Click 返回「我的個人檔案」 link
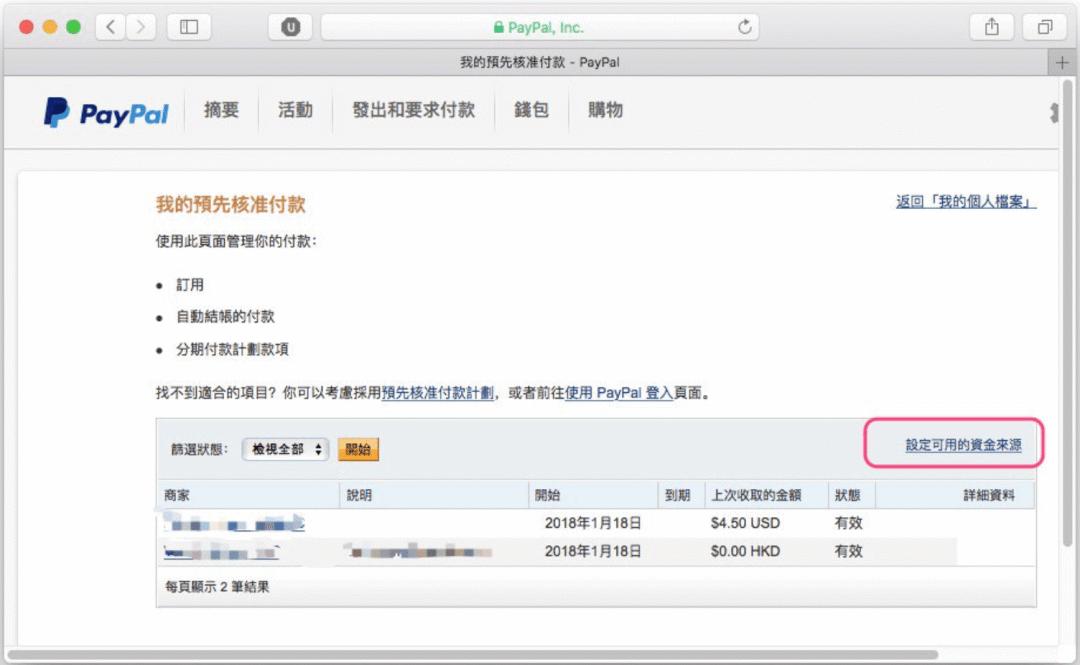Viewport: 1080px width, 665px height. [964, 202]
